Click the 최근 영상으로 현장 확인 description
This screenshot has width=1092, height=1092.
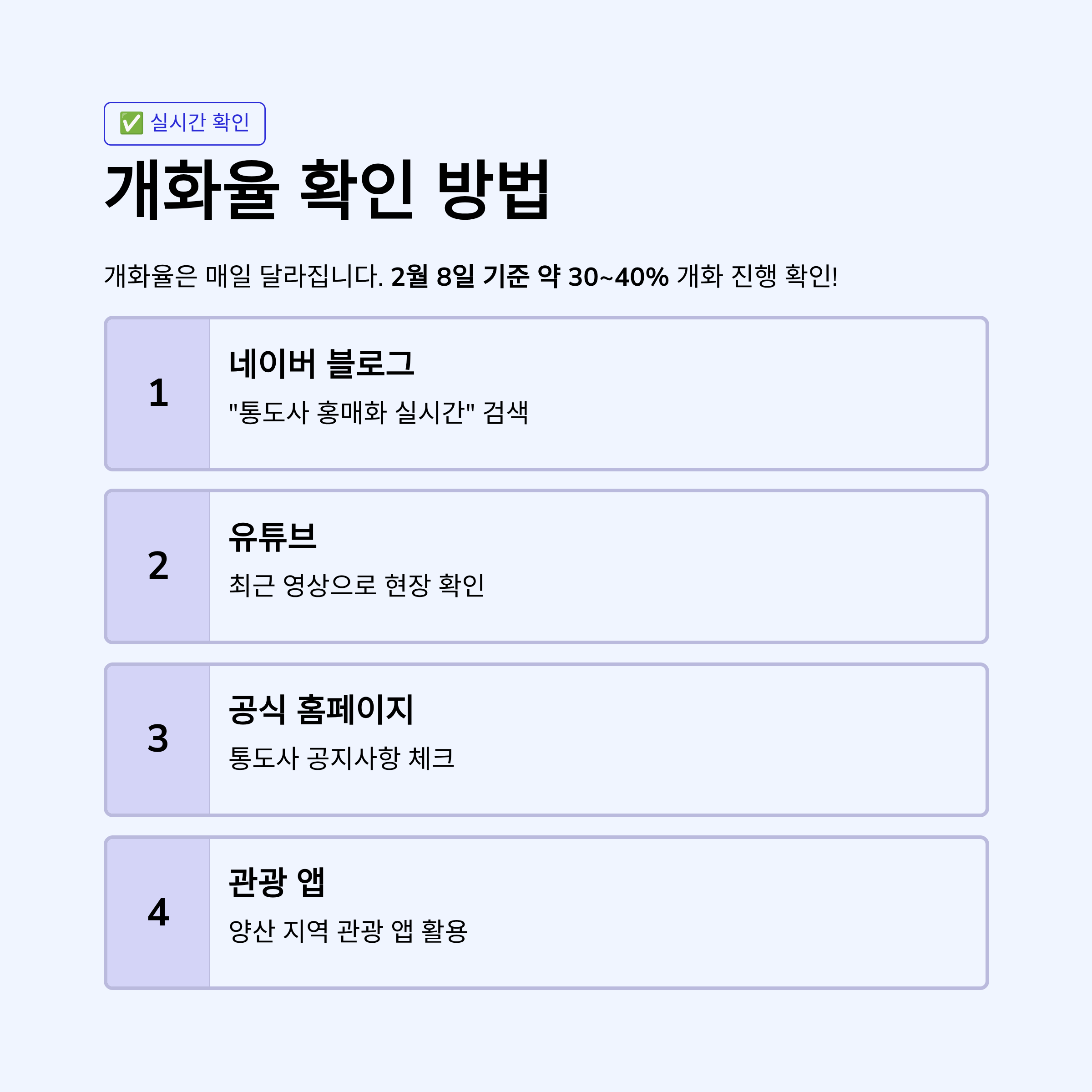[x=356, y=585]
